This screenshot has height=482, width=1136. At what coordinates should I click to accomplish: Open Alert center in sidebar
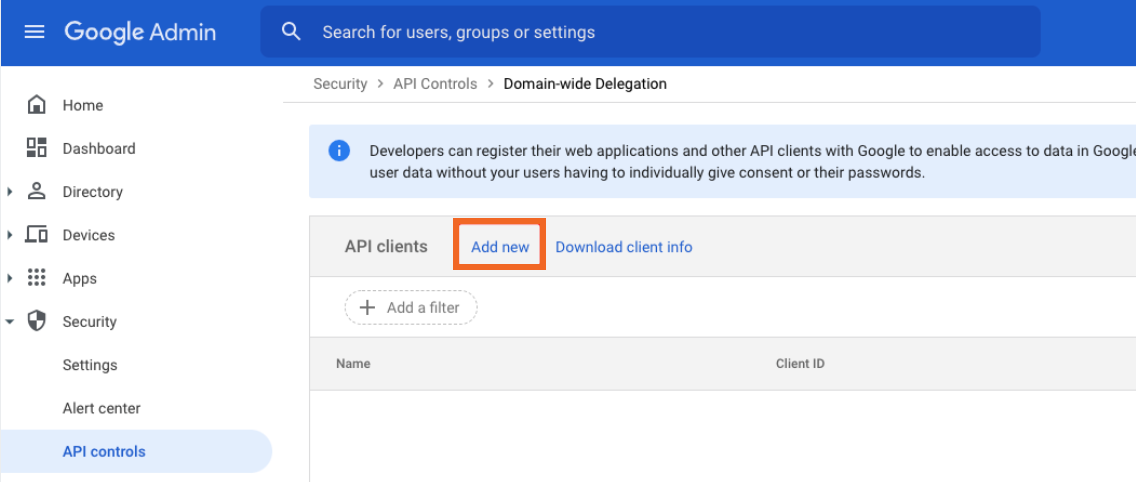click(101, 408)
